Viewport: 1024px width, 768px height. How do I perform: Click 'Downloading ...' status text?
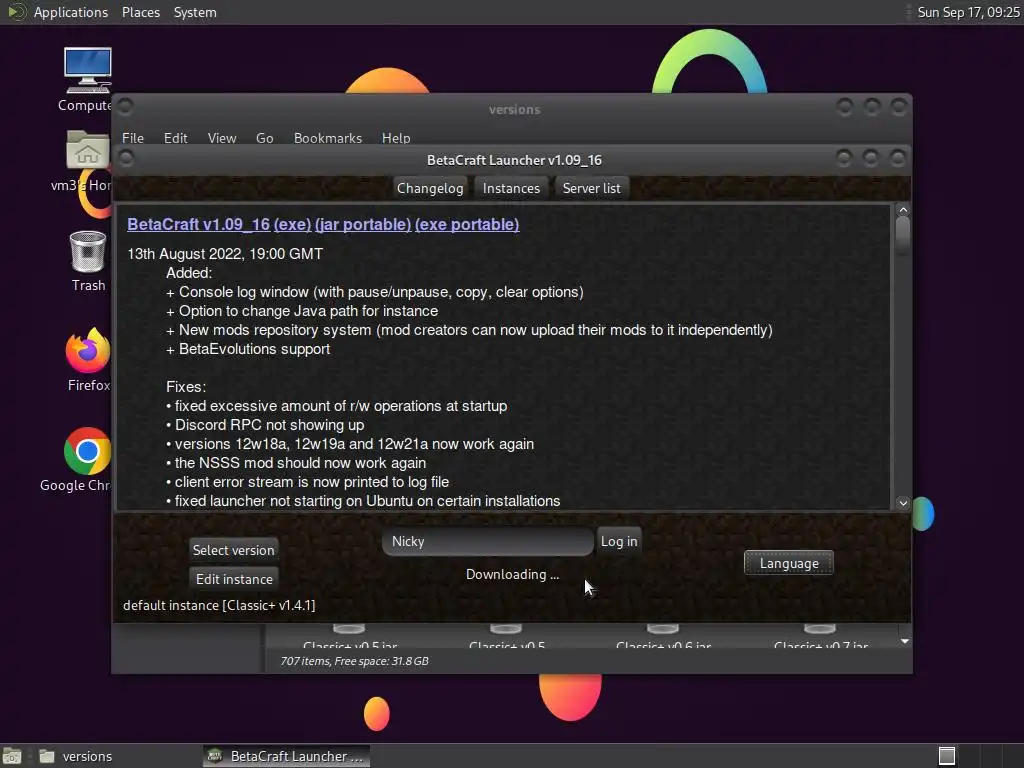point(512,574)
